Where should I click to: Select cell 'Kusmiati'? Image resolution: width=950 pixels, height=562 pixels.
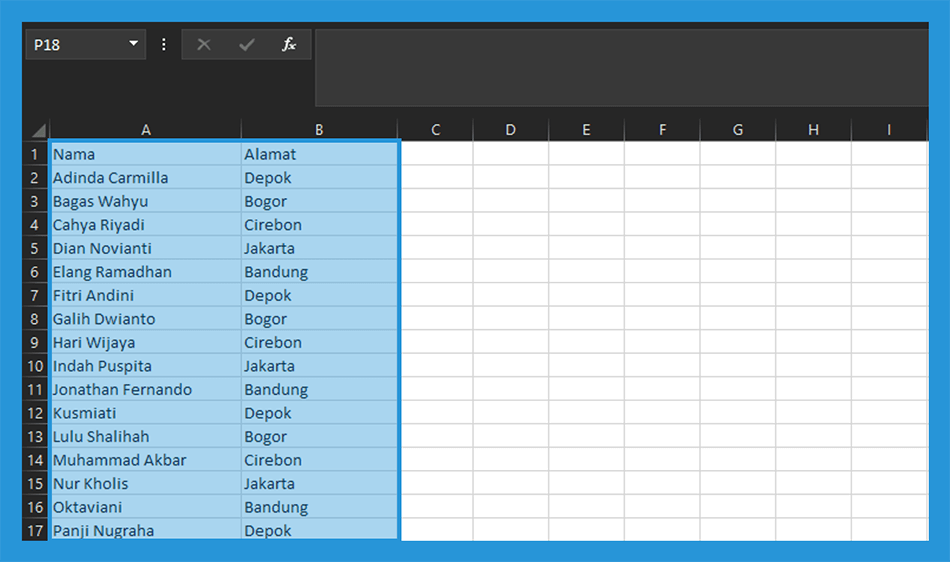pos(145,413)
